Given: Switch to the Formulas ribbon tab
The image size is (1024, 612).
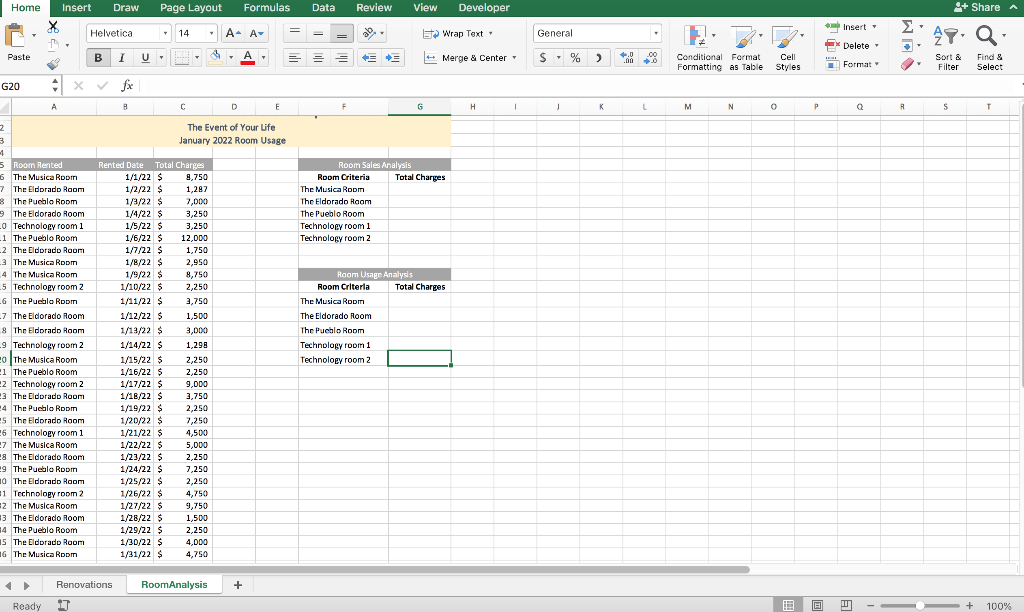Looking at the screenshot, I should pos(266,8).
